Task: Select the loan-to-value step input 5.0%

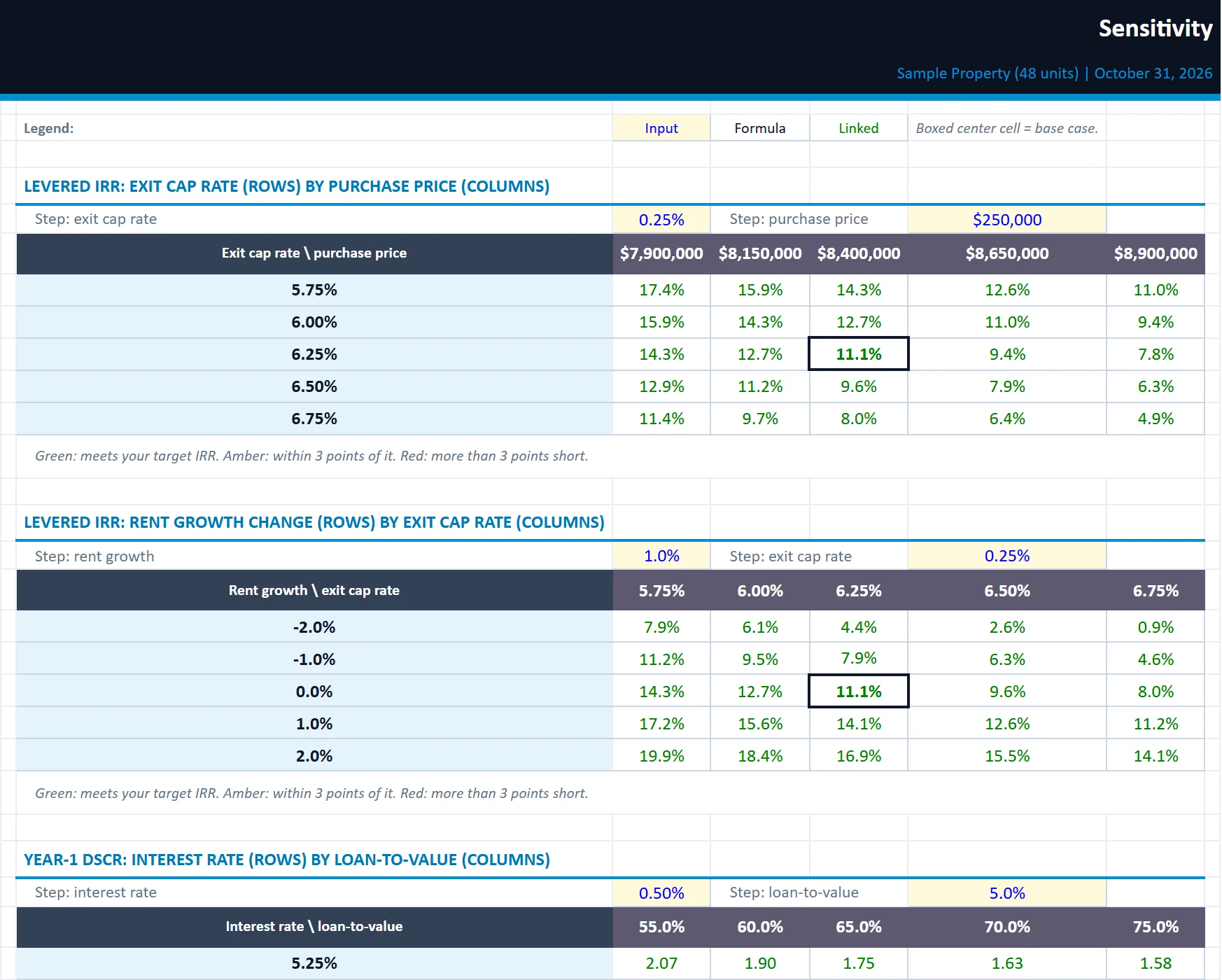Action: pyautogui.click(x=1006, y=893)
